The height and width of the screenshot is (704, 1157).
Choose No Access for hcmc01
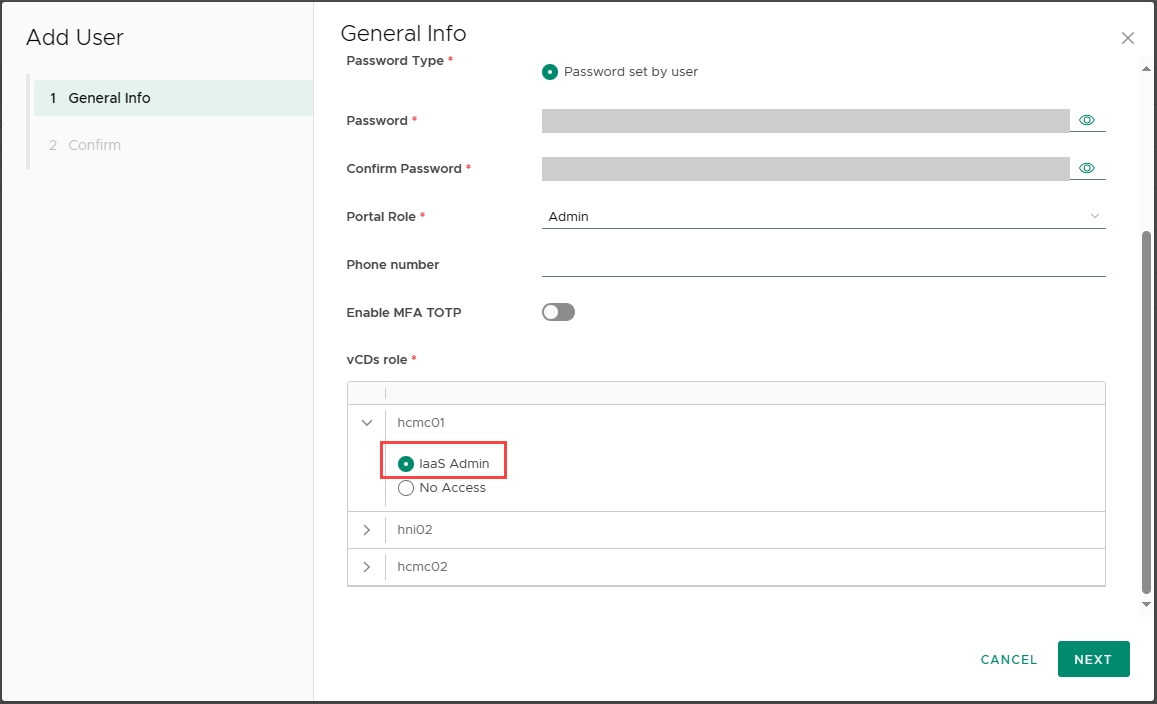pos(406,488)
